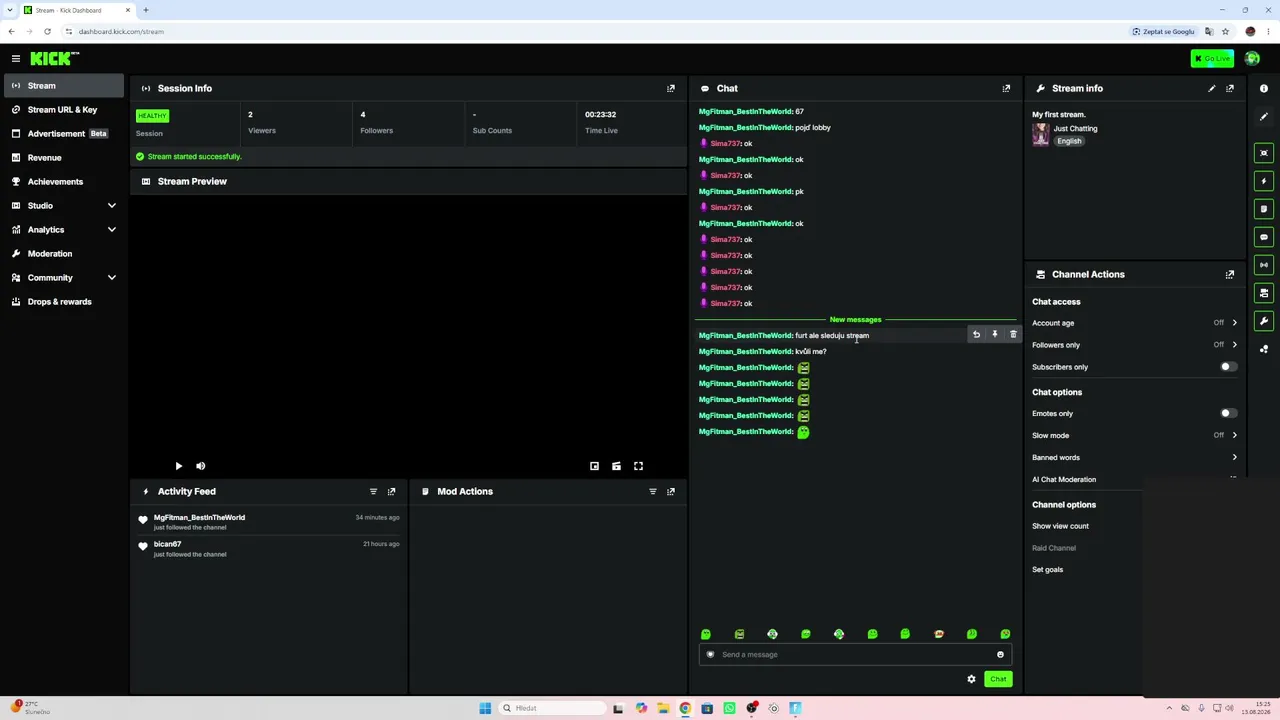This screenshot has width=1280, height=720.
Task: Open Mod Actions filter menu
Action: [x=653, y=491]
